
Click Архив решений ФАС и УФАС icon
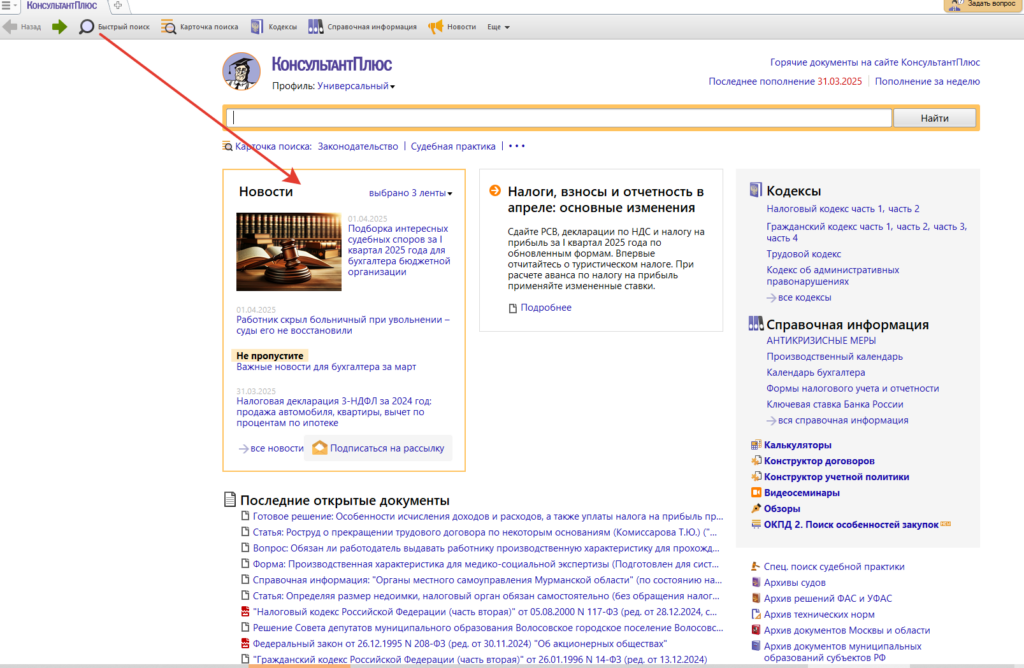coord(756,598)
